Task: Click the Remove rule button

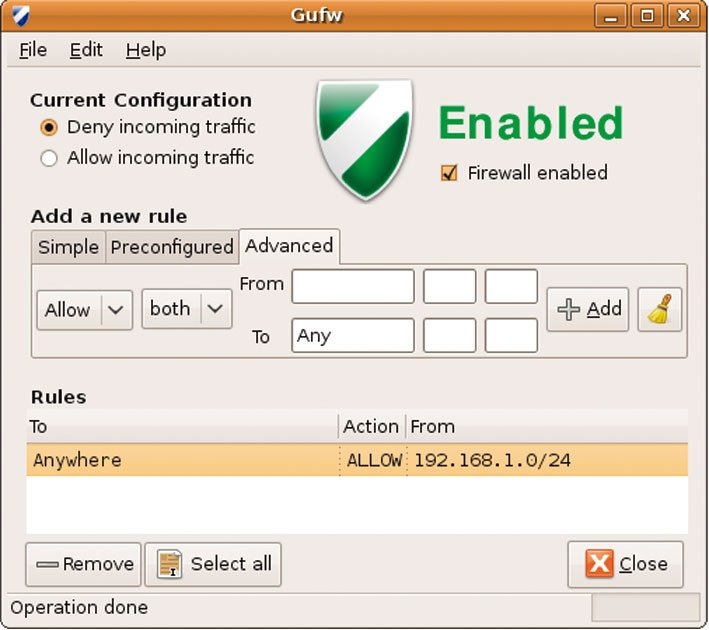Action: point(84,564)
